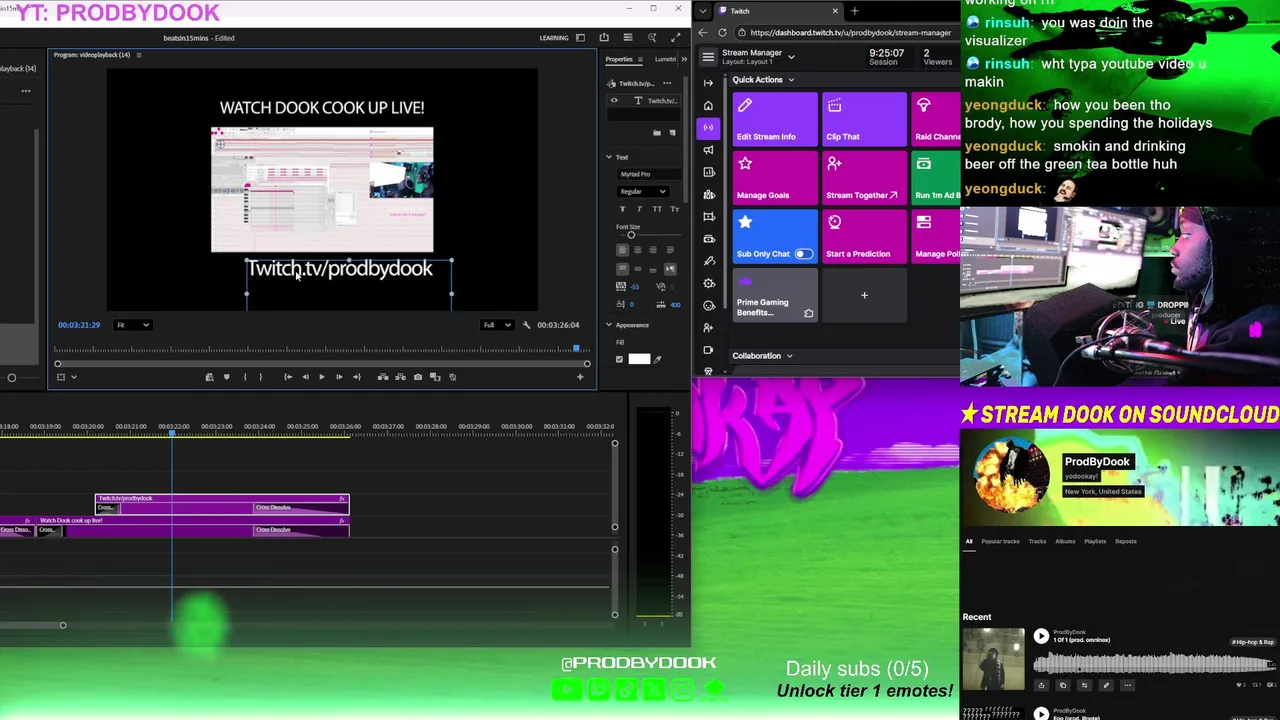Open Twitch dashboard hamburger menu

[x=708, y=57]
